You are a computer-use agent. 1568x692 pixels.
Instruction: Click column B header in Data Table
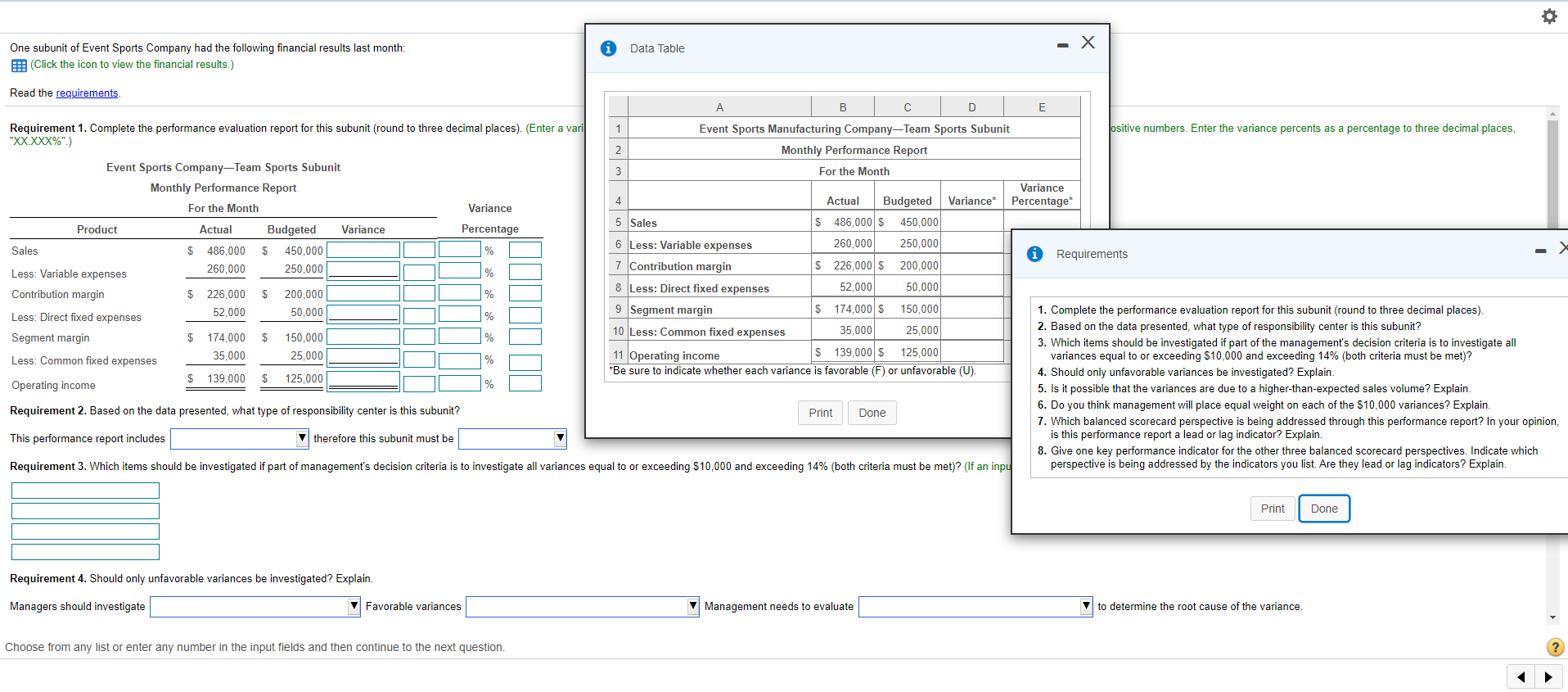(843, 106)
